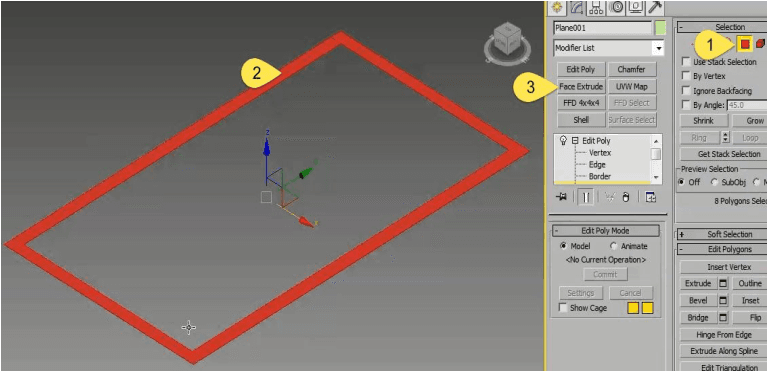Click the Plane001 object name field
Viewport: 768px width, 371px height.
602,28
